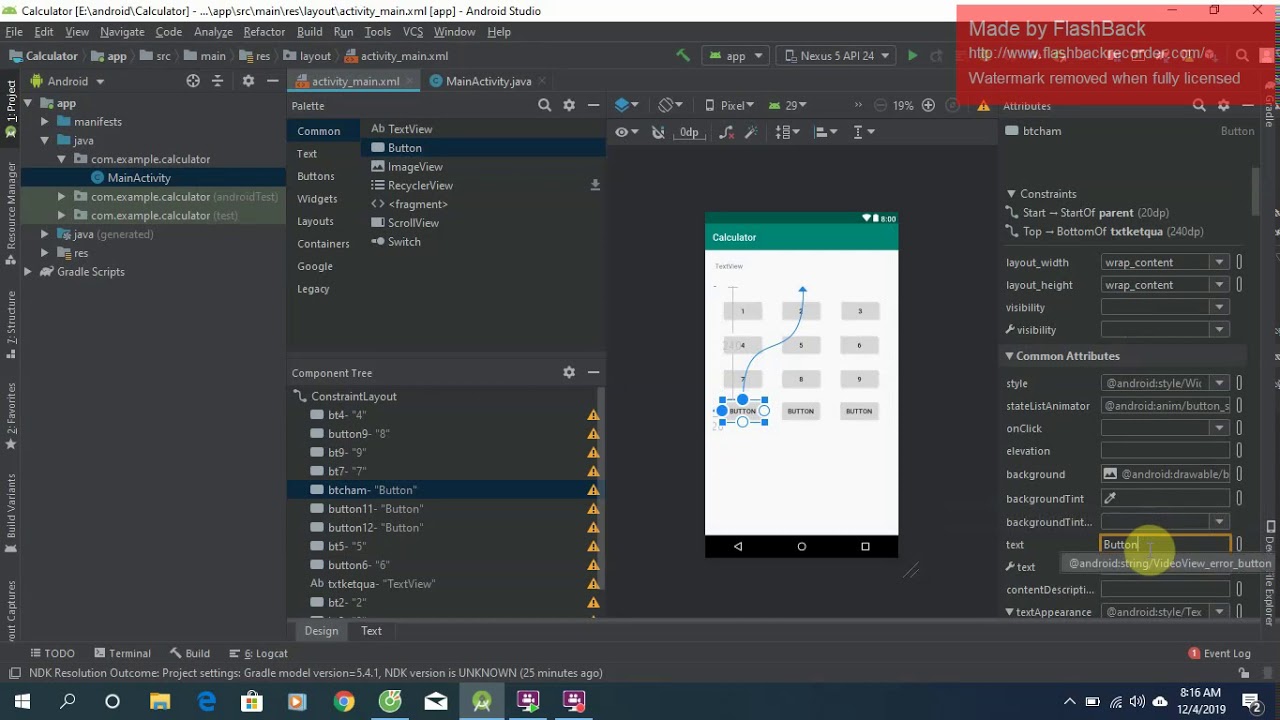Open the layout_height dropdown
The width and height of the screenshot is (1280, 720).
pos(1218,285)
